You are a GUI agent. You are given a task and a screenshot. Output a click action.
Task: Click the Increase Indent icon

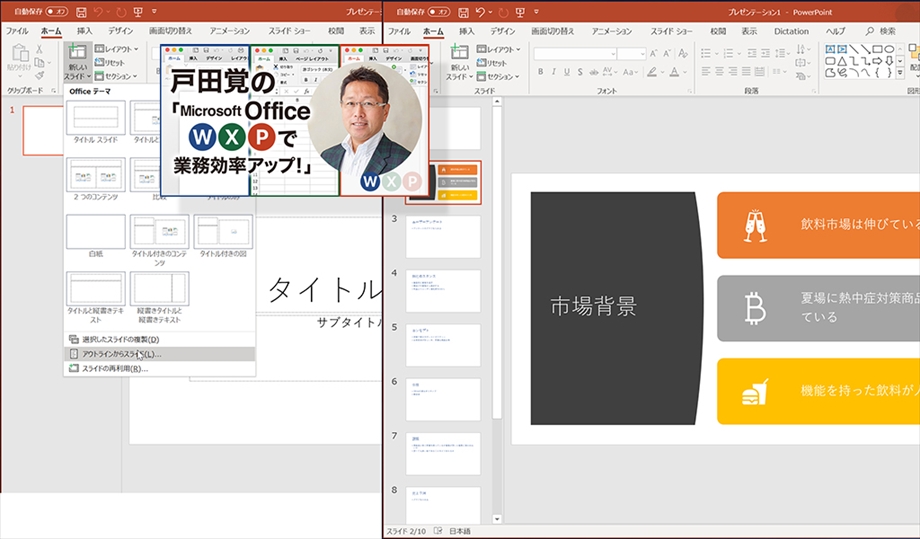coord(765,53)
